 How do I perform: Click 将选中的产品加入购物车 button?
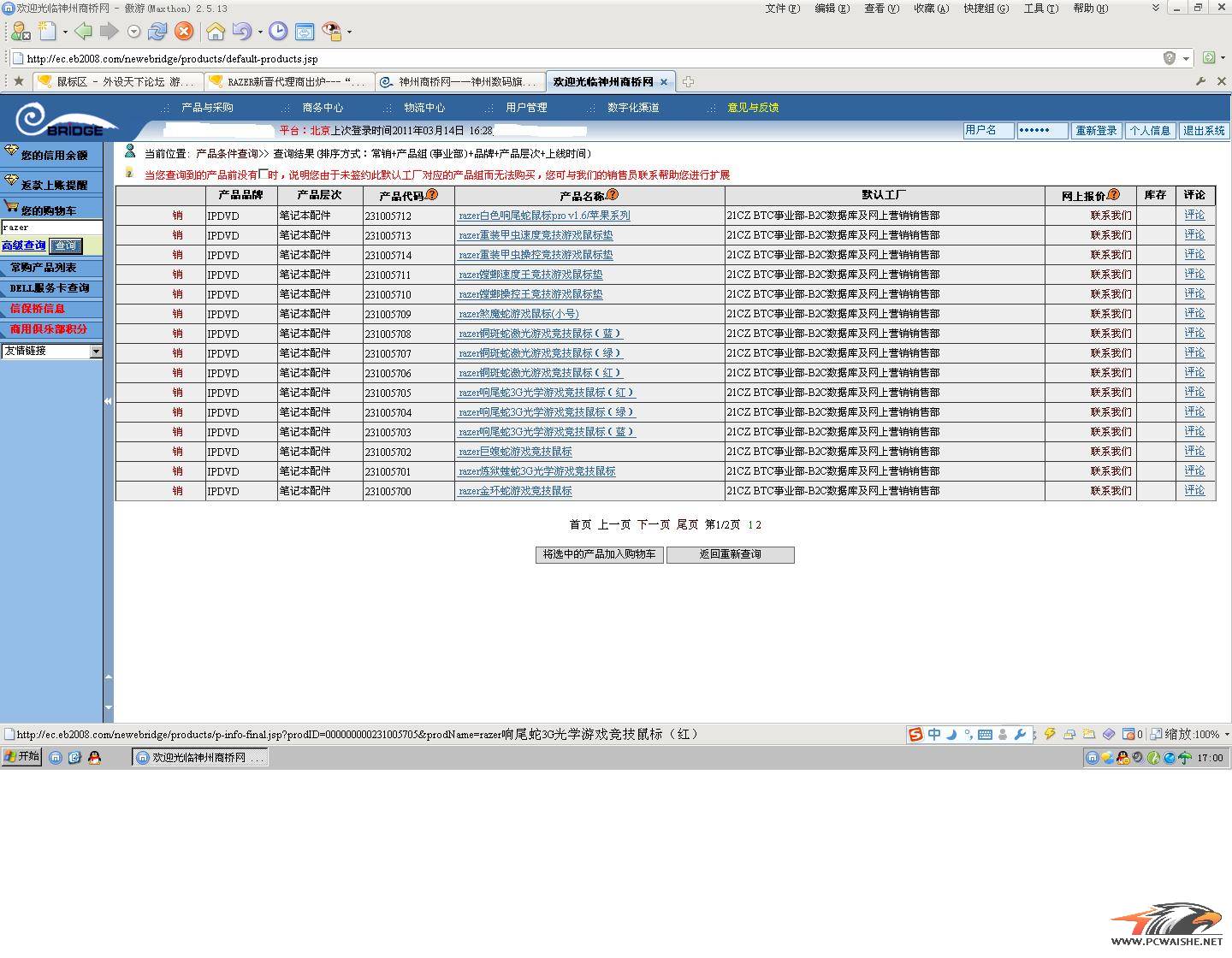point(600,554)
